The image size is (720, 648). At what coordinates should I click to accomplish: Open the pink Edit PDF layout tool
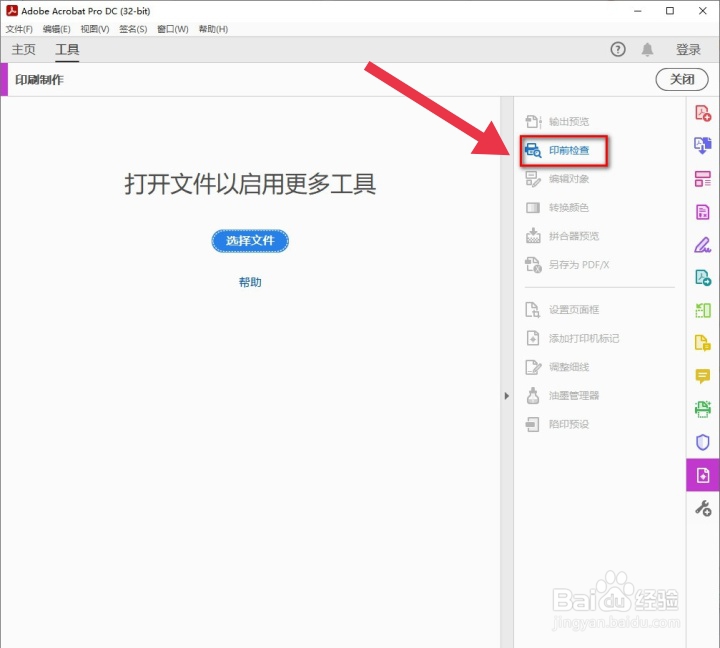(x=703, y=179)
